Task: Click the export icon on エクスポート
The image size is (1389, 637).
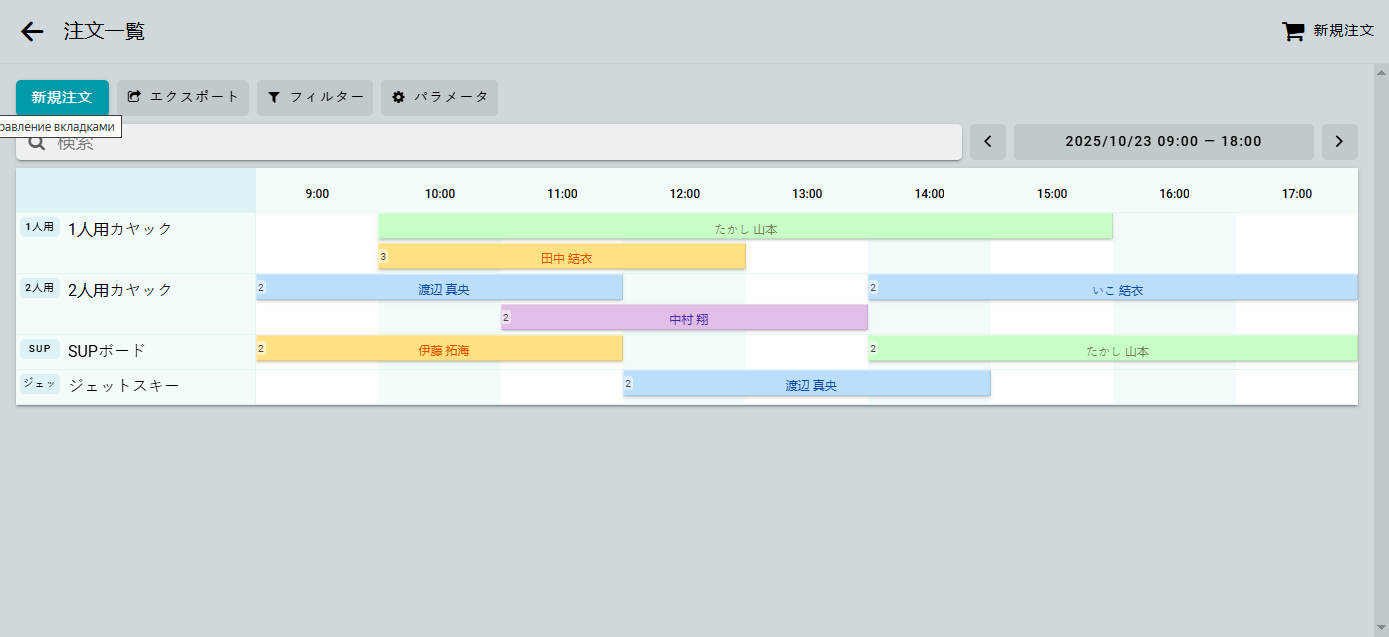Action: coord(135,97)
